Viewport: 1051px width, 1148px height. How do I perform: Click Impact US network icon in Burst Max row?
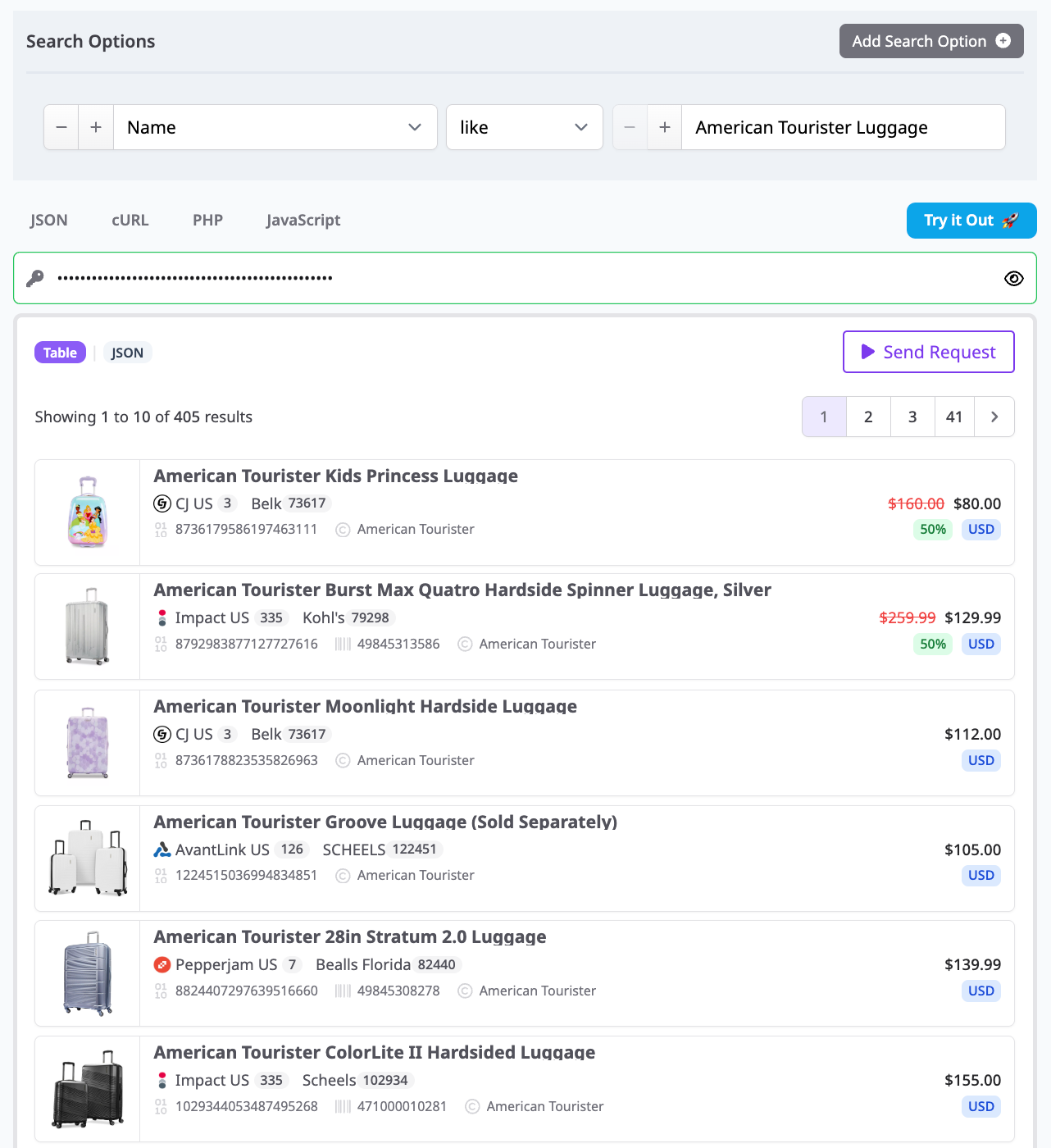[x=162, y=617]
